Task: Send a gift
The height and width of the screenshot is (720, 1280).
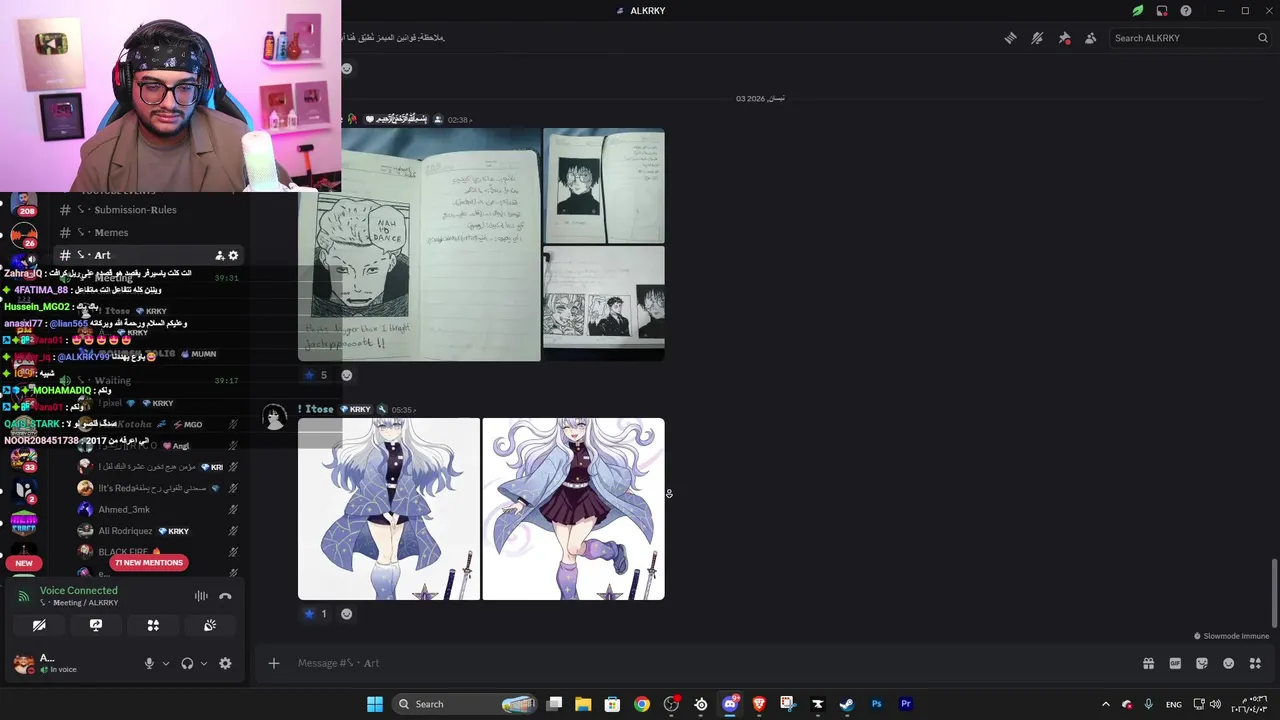Action: tap(1149, 663)
